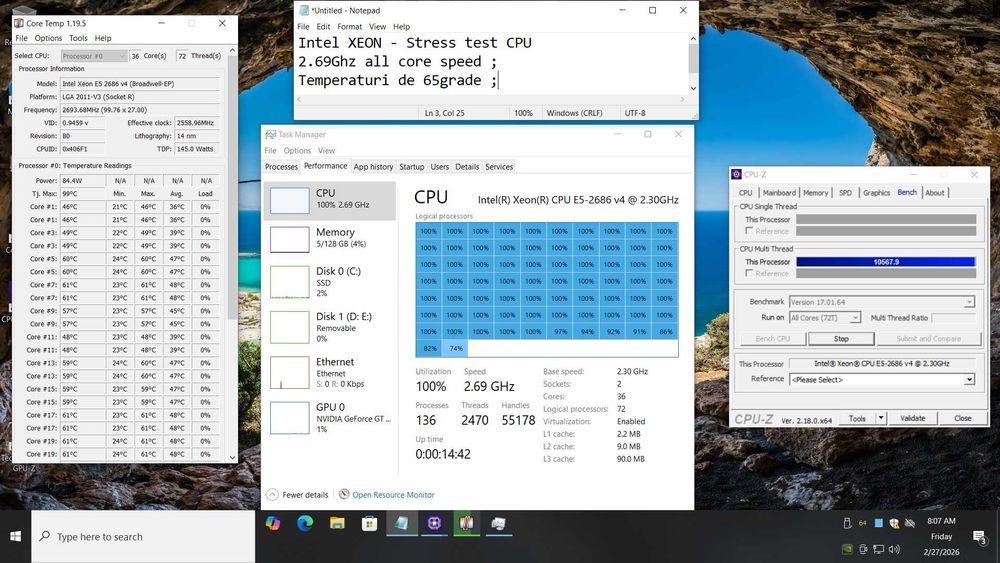This screenshot has height=563, width=1000.
Task: Open the notification center icon
Action: pos(980,537)
